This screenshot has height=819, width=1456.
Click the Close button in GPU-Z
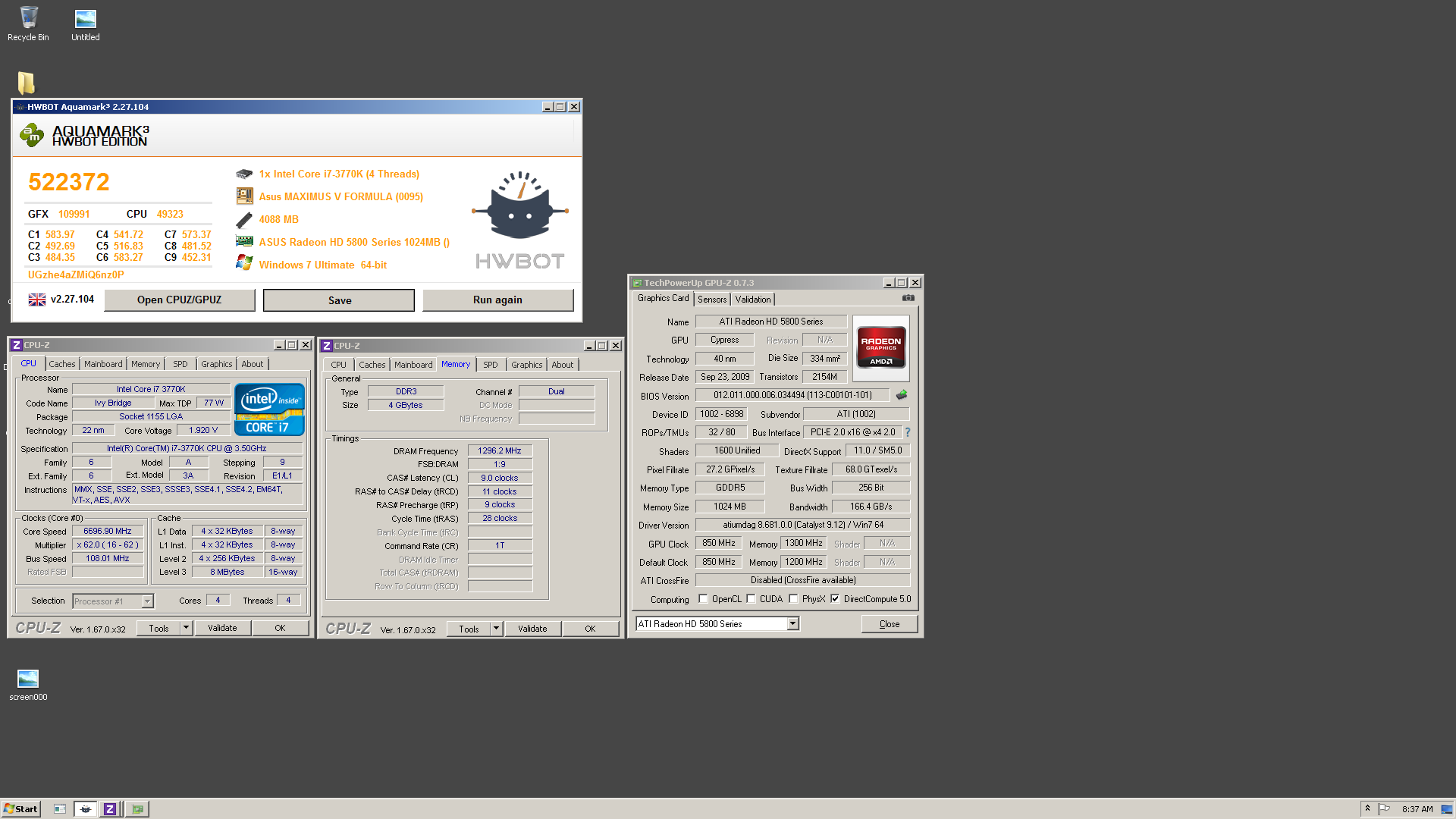click(x=890, y=624)
